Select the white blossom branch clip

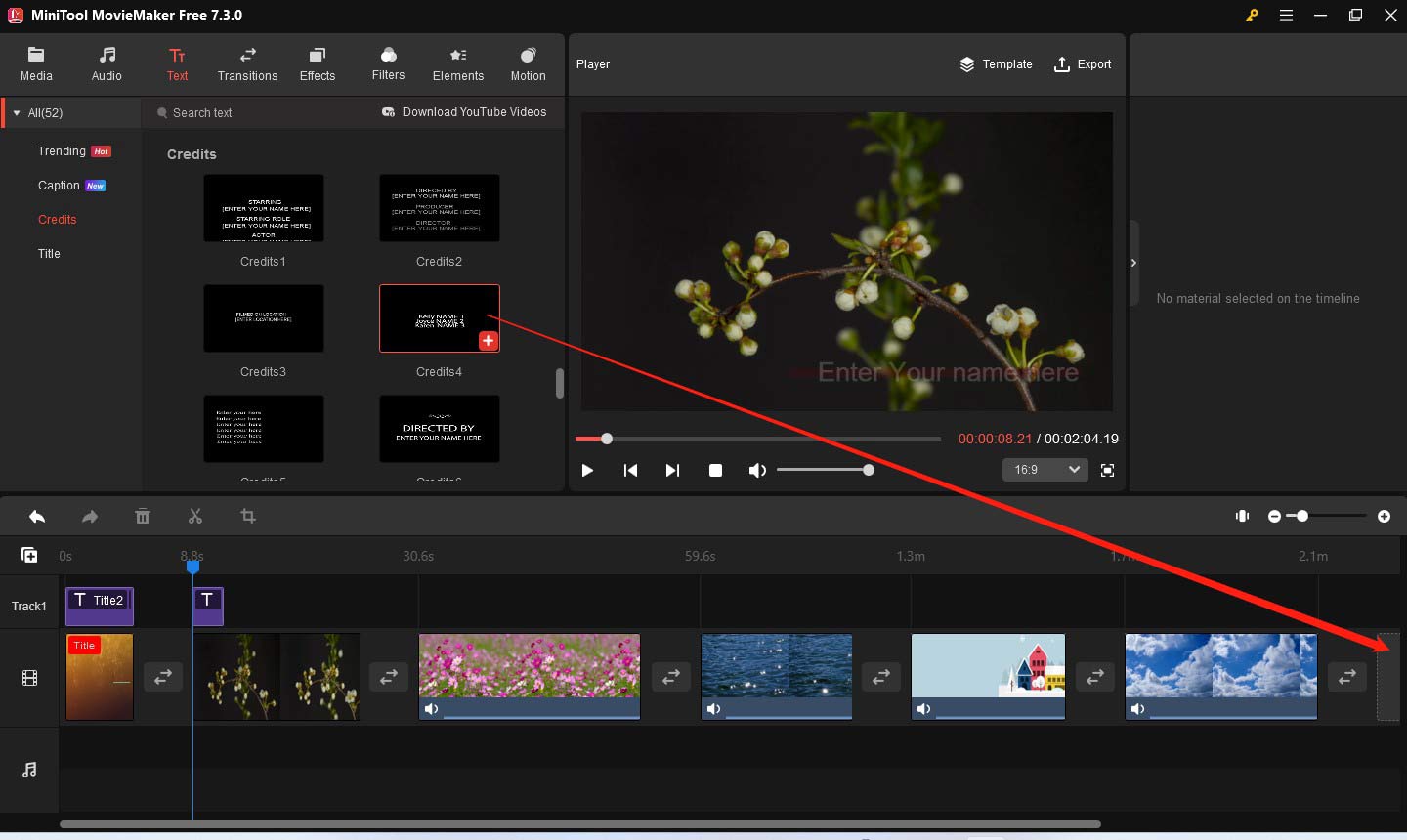pyautogui.click(x=277, y=677)
